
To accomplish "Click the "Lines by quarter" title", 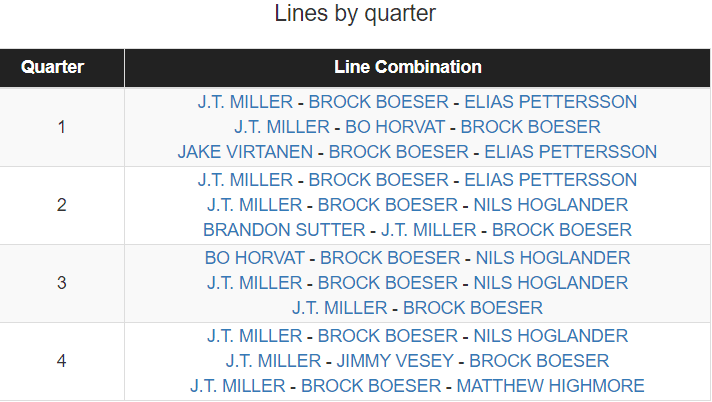I will [355, 15].
